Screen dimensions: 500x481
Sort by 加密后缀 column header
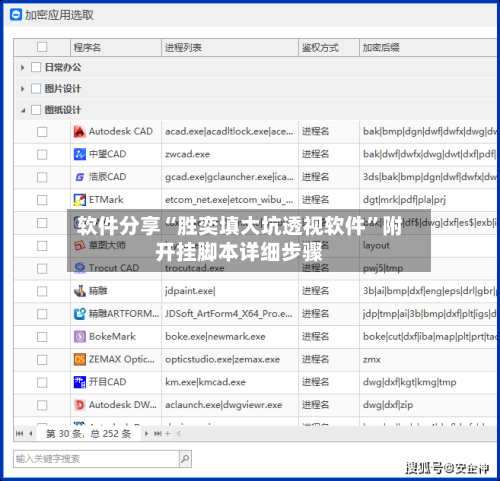(428, 47)
